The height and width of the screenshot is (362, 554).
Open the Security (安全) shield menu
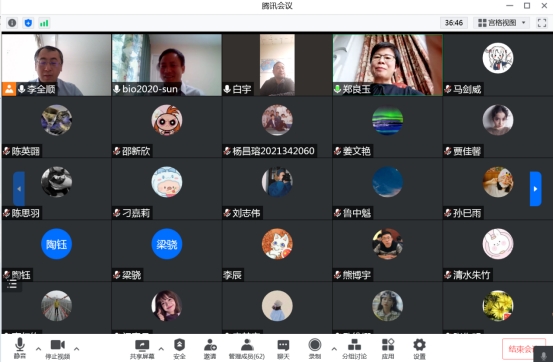click(179, 349)
